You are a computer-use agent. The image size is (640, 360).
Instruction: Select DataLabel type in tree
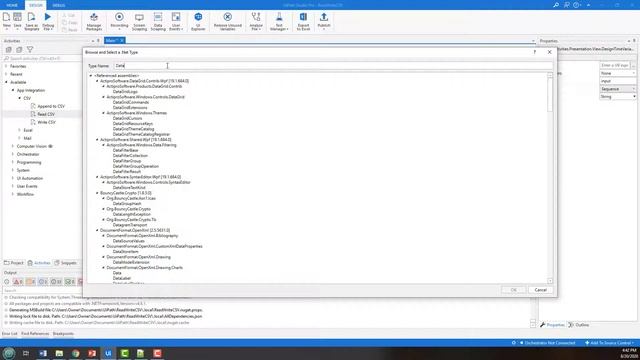(122, 278)
